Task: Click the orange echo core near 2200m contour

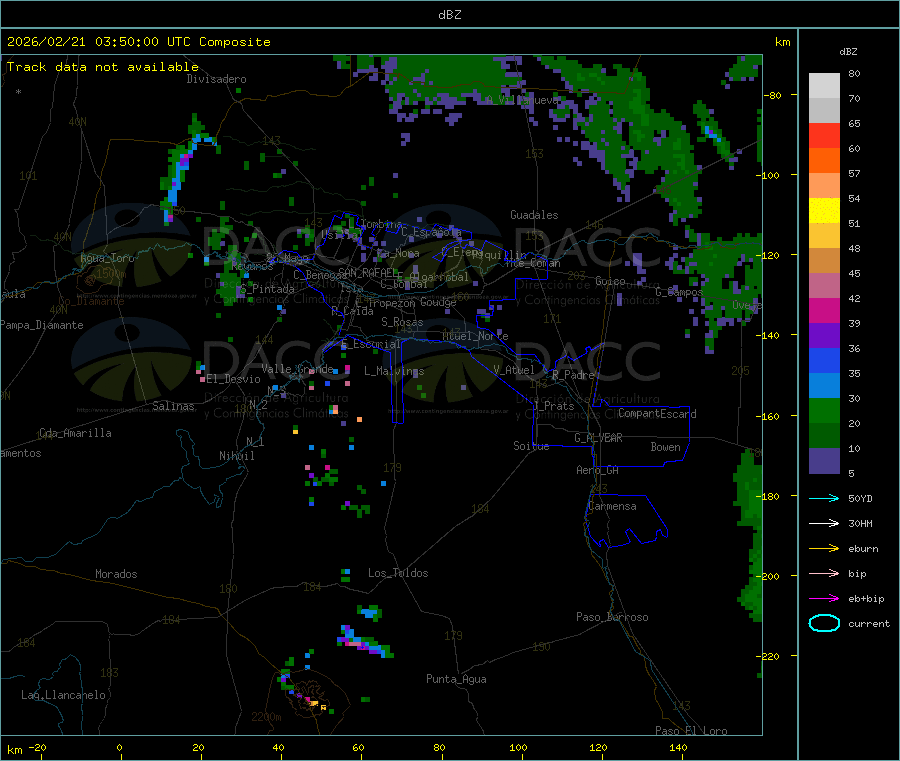Action: tap(314, 703)
